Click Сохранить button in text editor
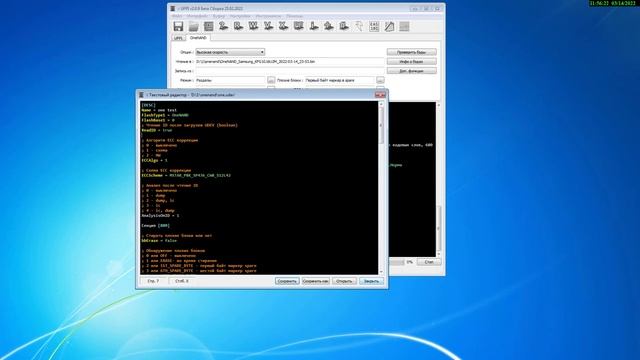The image size is (640, 360). pyautogui.click(x=287, y=281)
